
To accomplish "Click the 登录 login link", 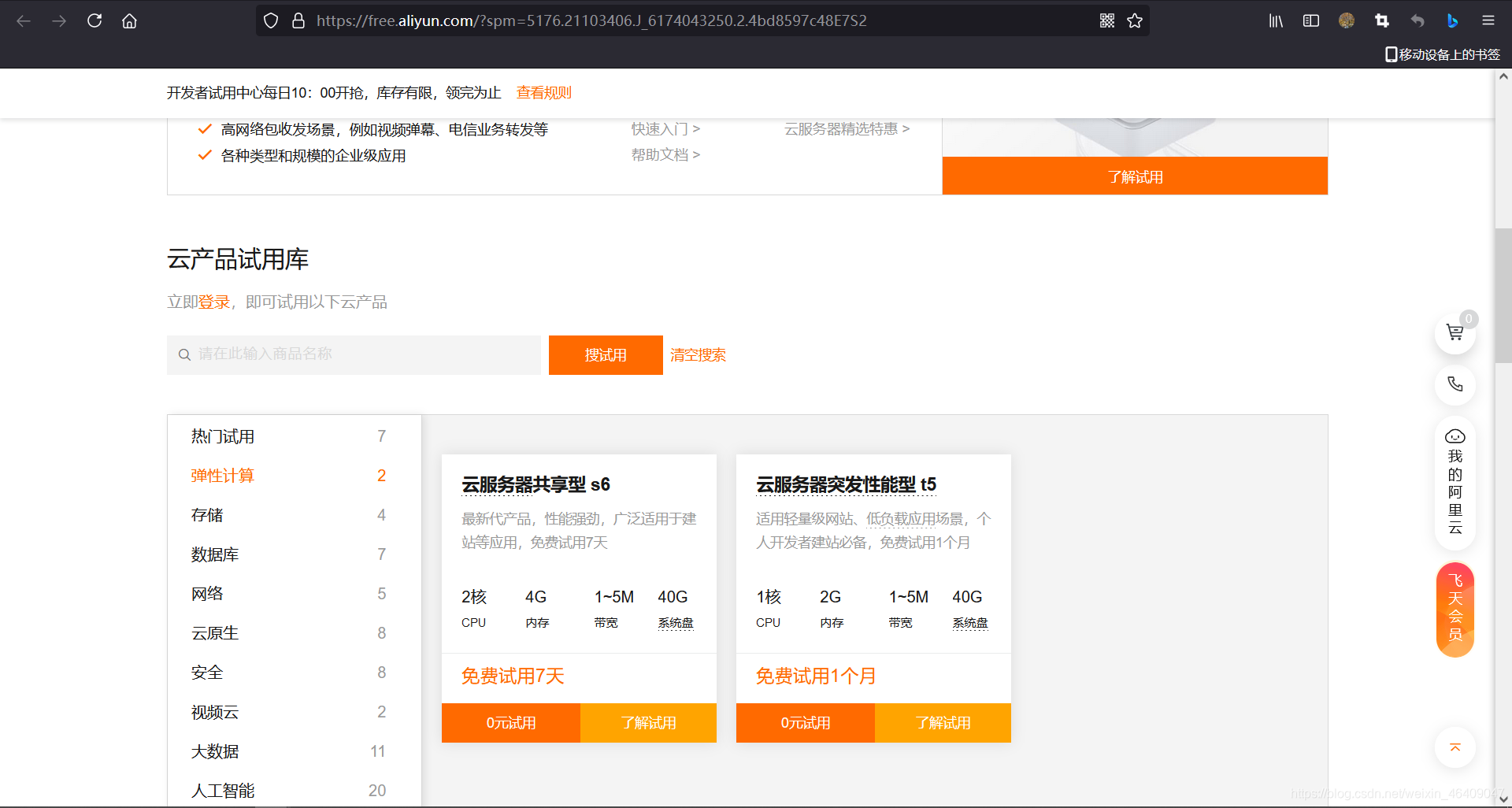I will (213, 302).
